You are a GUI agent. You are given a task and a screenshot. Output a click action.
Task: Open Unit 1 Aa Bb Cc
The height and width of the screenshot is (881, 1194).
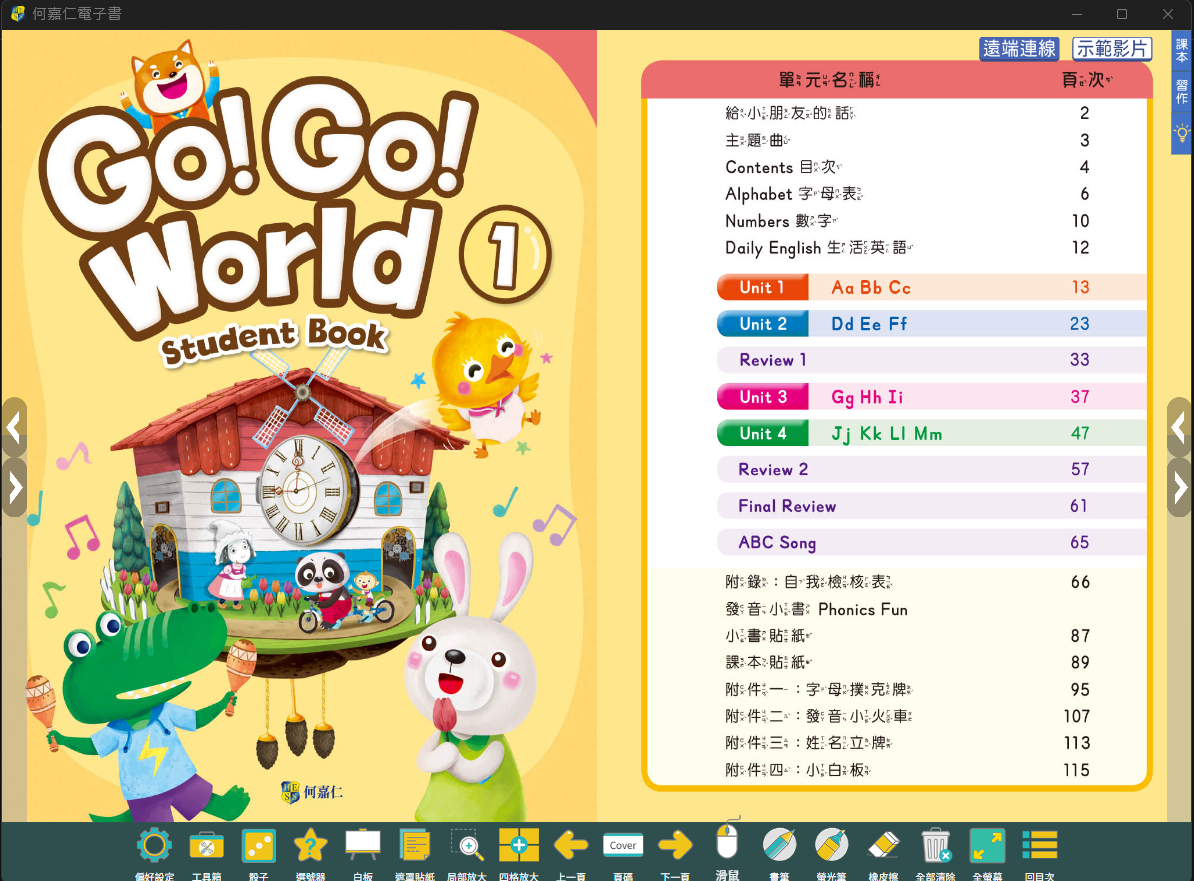point(931,287)
